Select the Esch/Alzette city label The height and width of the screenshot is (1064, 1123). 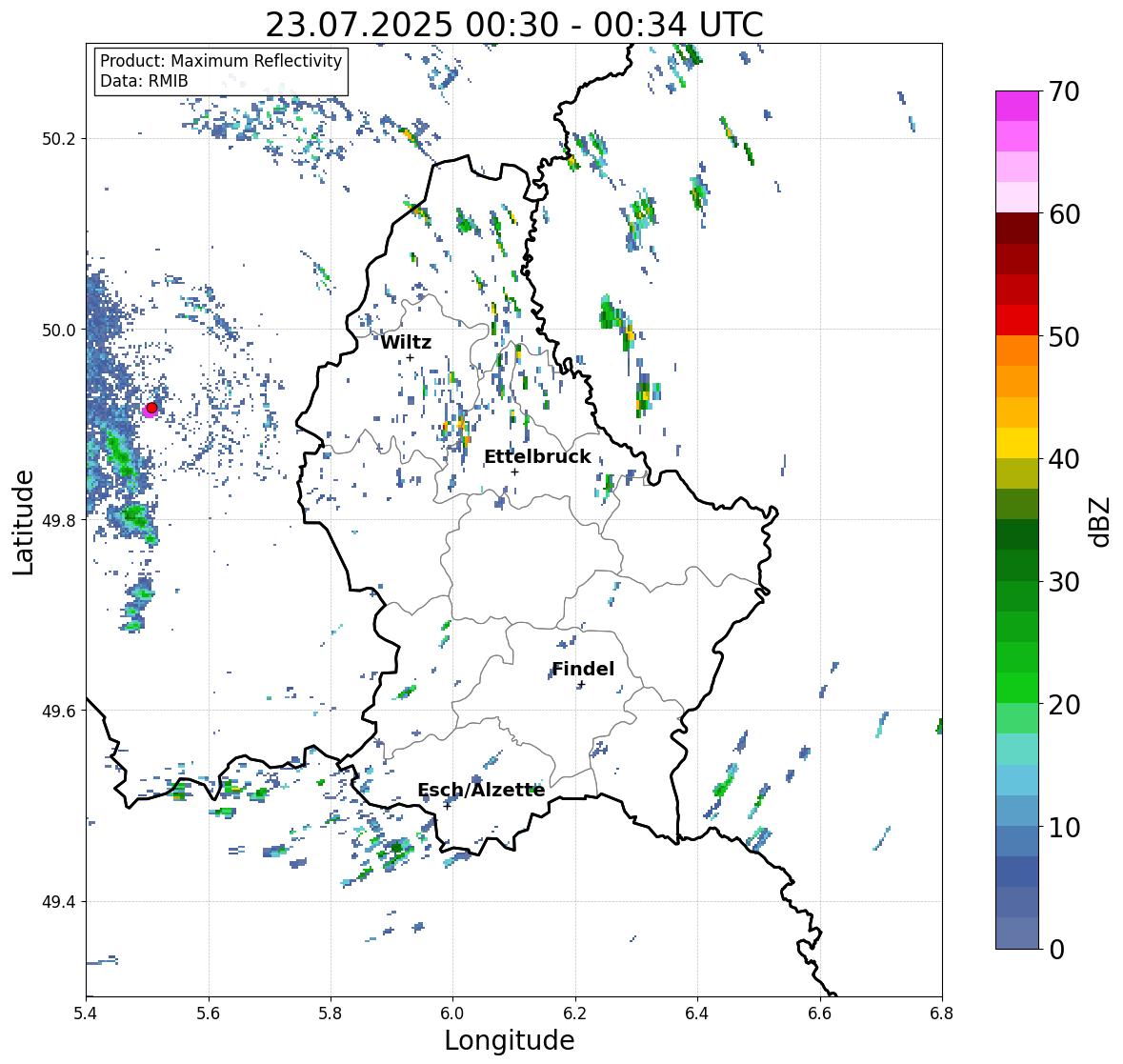pos(481,790)
